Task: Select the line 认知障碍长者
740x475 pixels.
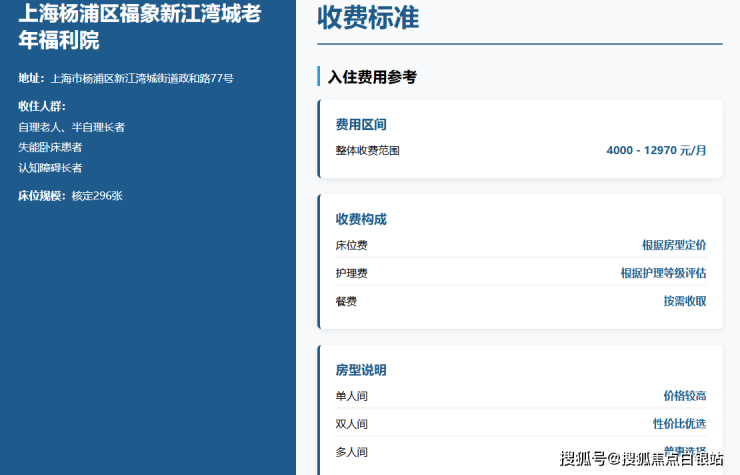Action: [x=50, y=168]
